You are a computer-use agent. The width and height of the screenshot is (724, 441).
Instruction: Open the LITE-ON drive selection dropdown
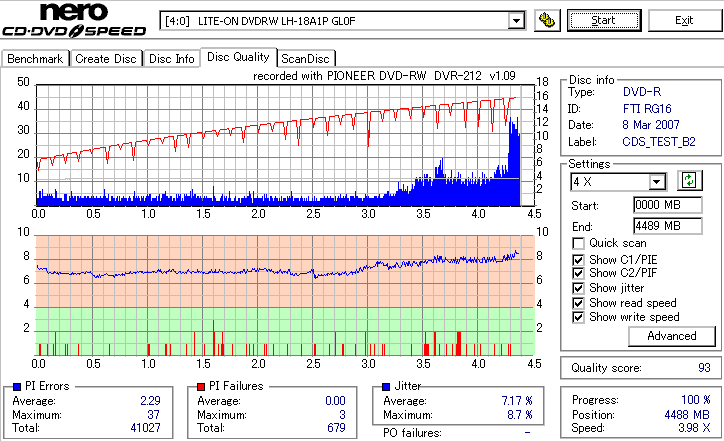point(516,21)
